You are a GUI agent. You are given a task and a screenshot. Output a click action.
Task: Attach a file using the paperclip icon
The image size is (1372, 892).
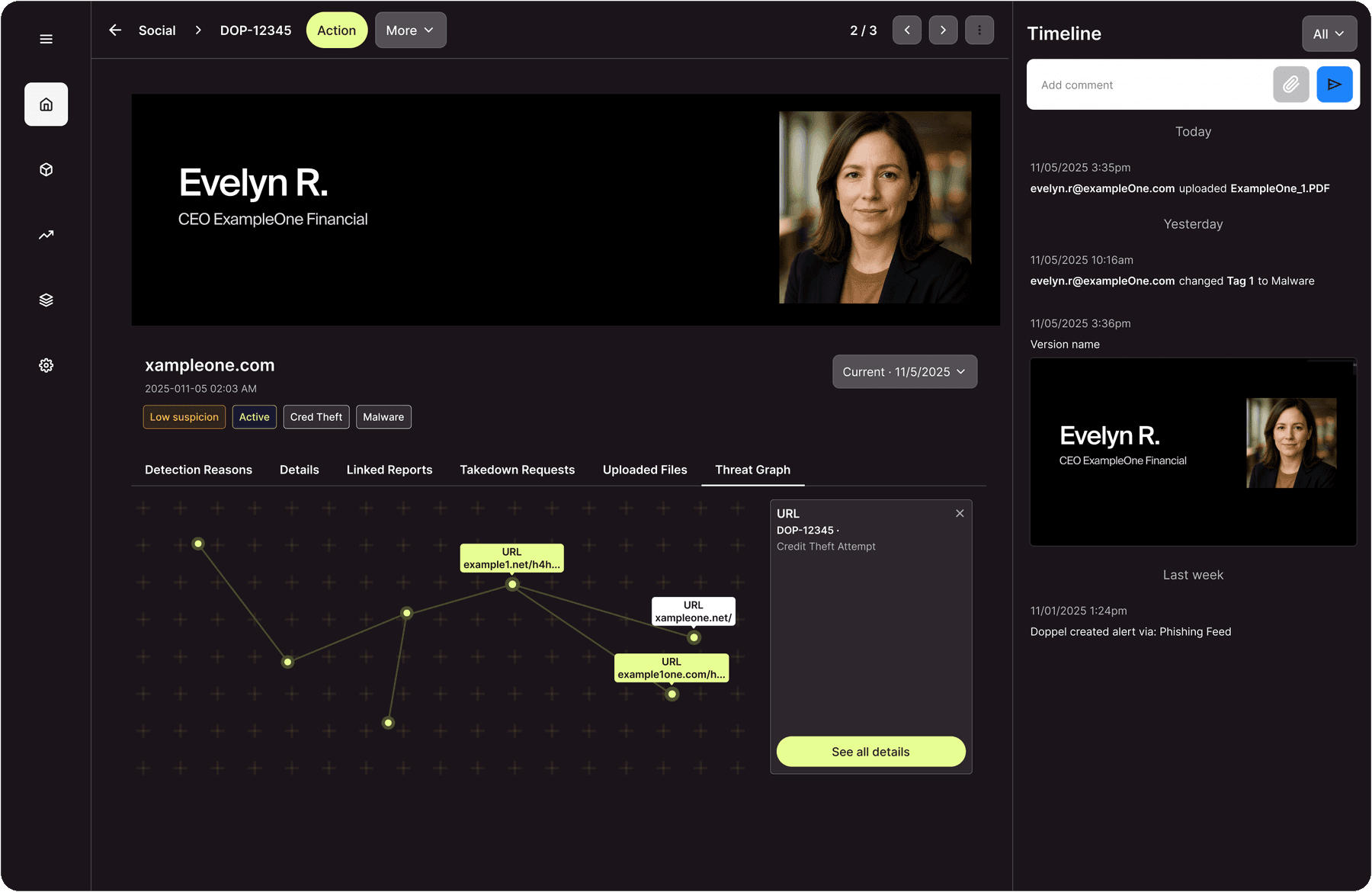click(x=1290, y=84)
